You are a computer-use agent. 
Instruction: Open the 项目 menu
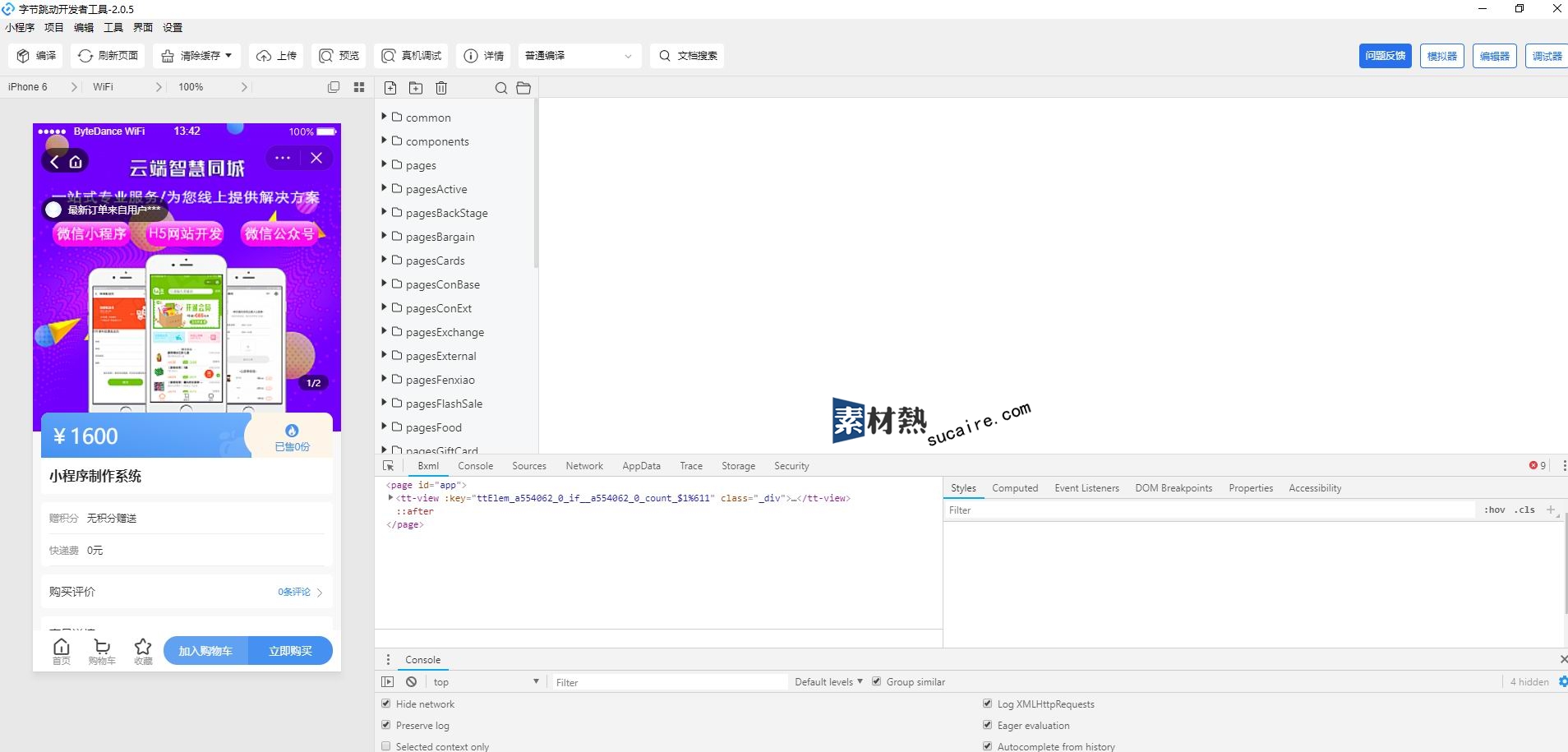point(53,27)
